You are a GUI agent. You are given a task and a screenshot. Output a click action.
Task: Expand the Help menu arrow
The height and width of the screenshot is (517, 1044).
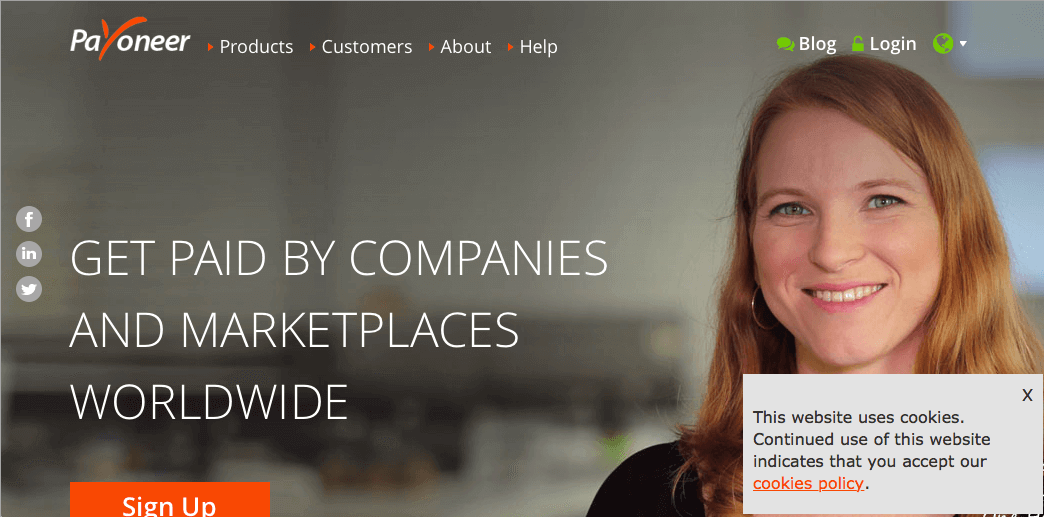pyautogui.click(x=511, y=47)
